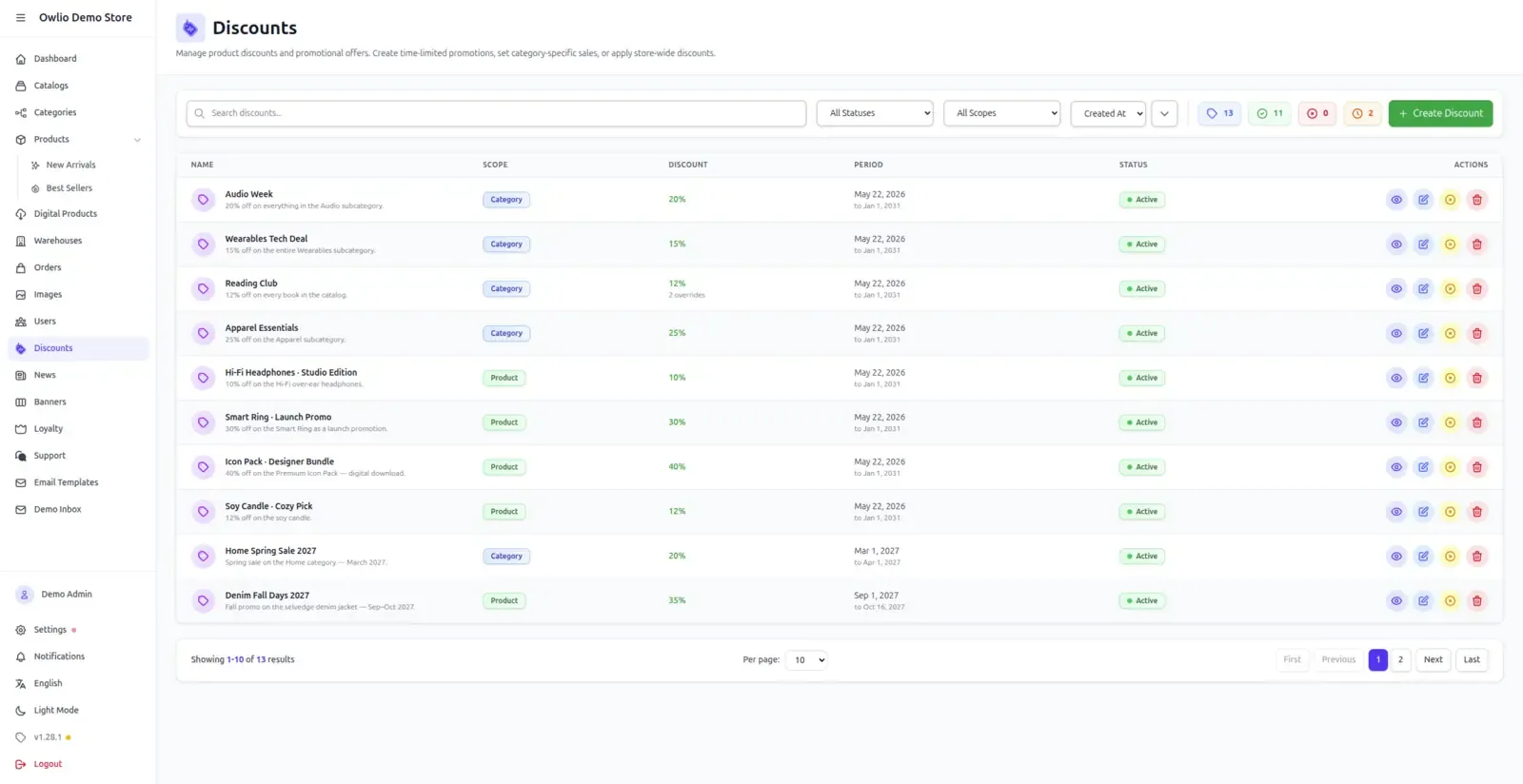Open the Dashboard page

click(x=78, y=59)
